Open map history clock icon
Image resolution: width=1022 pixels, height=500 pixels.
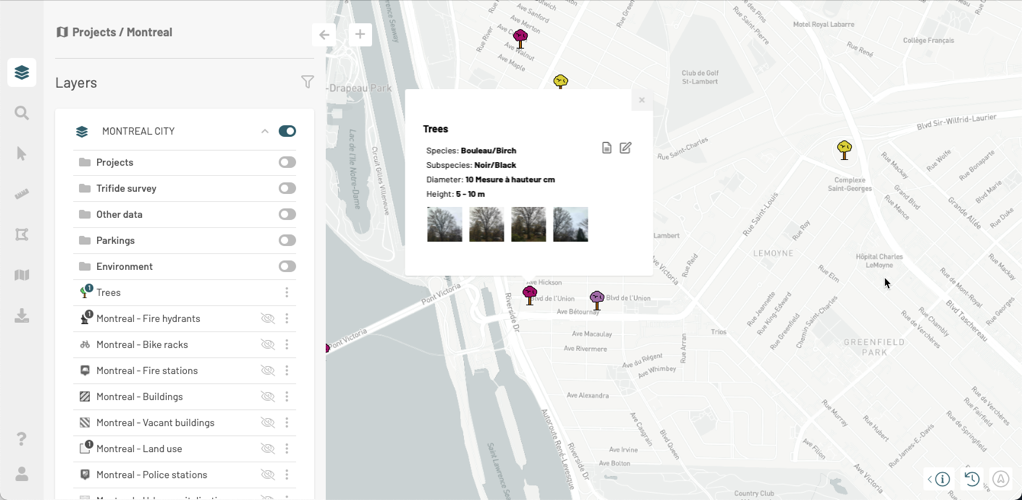[x=971, y=479]
